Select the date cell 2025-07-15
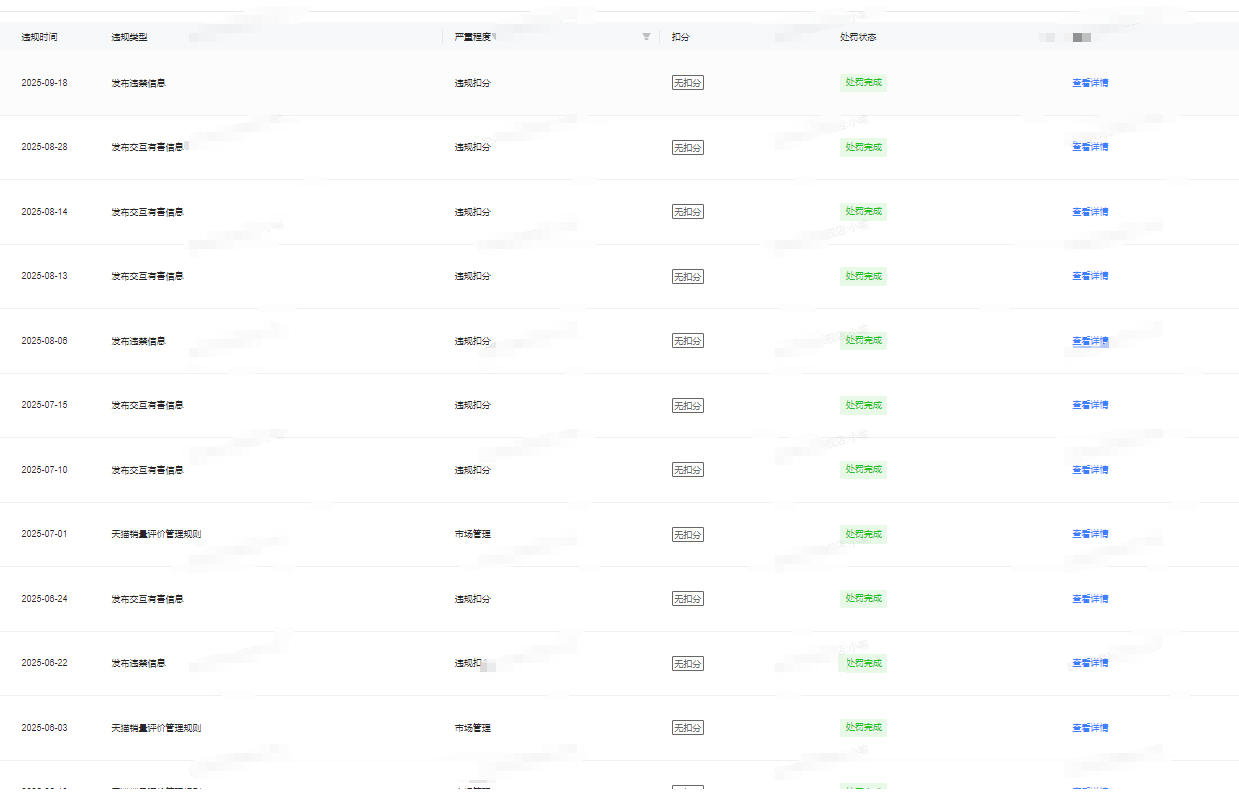This screenshot has width=1239, height=797. pyautogui.click(x=44, y=405)
